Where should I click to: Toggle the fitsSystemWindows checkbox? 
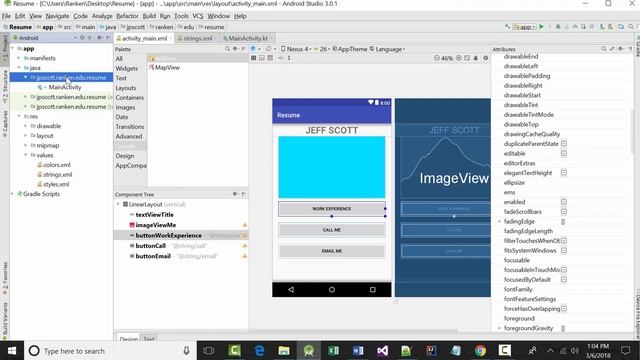coord(564,250)
